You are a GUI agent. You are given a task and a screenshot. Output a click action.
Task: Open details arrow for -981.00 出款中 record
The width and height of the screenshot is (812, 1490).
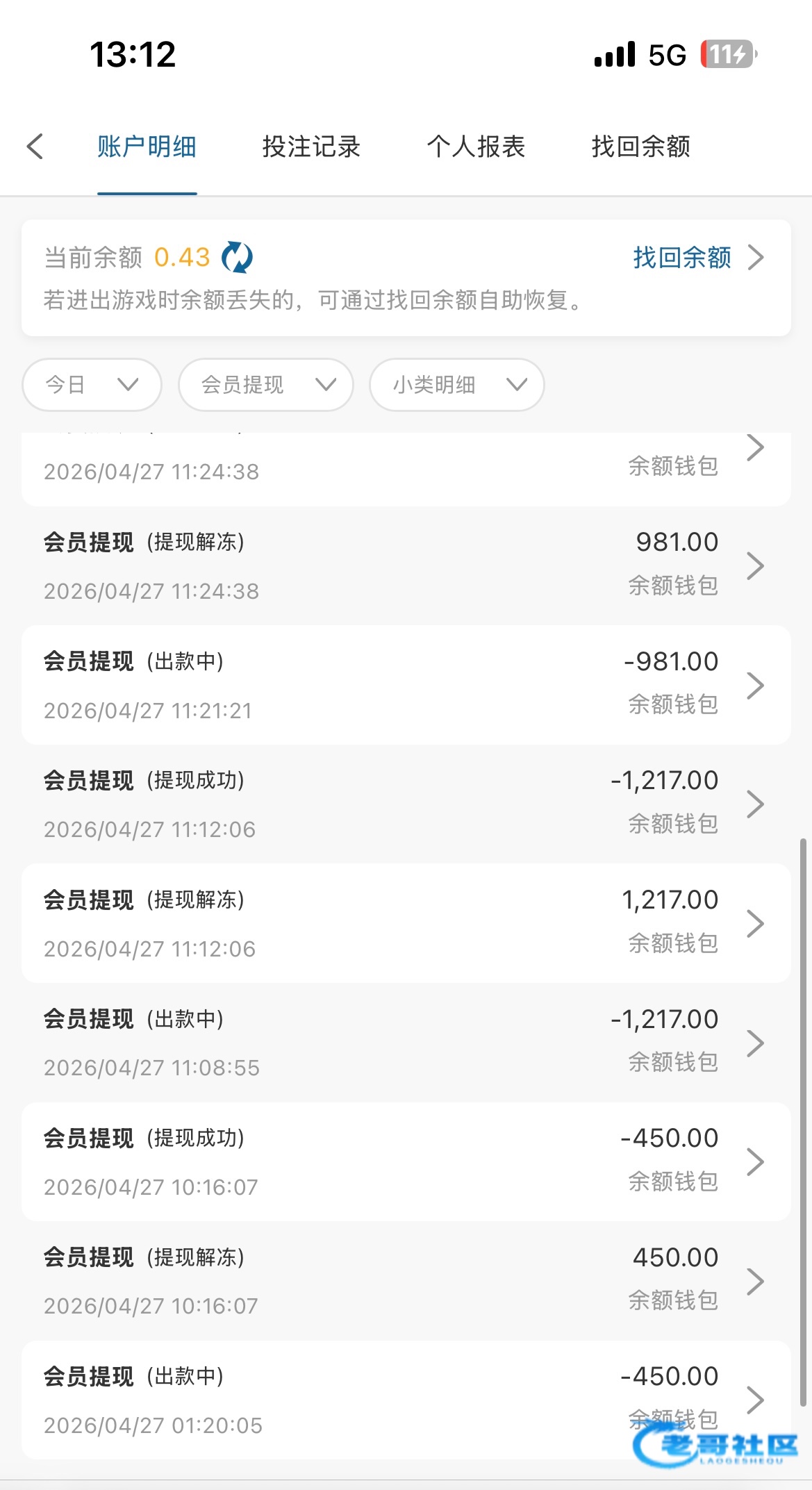point(756,685)
